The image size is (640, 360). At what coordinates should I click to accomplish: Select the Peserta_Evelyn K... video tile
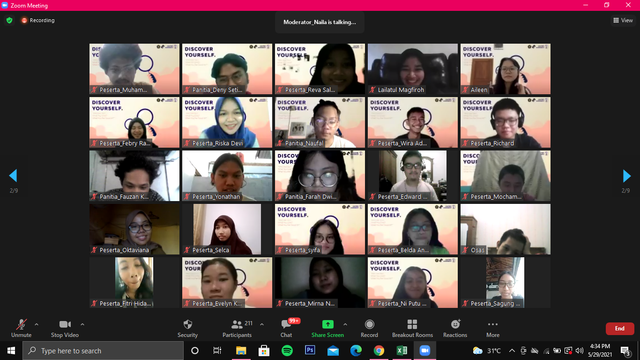pos(227,282)
